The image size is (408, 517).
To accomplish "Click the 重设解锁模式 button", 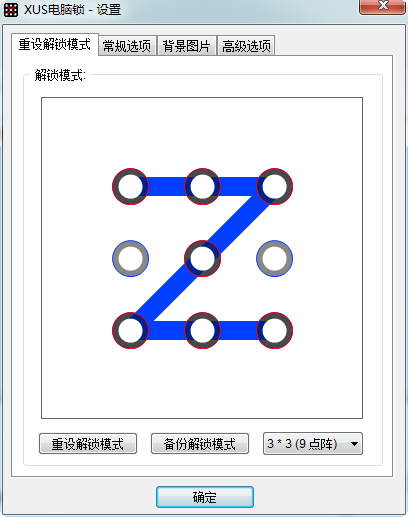I will click(x=88, y=444).
